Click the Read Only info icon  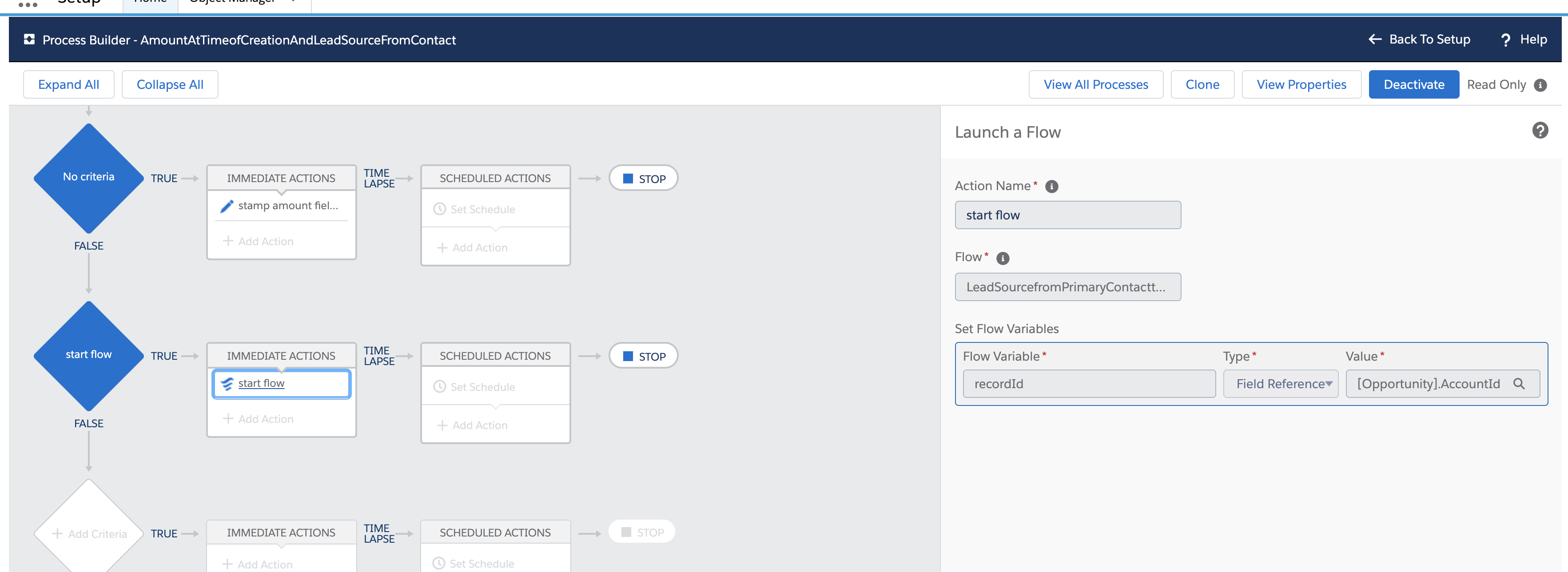(x=1540, y=85)
